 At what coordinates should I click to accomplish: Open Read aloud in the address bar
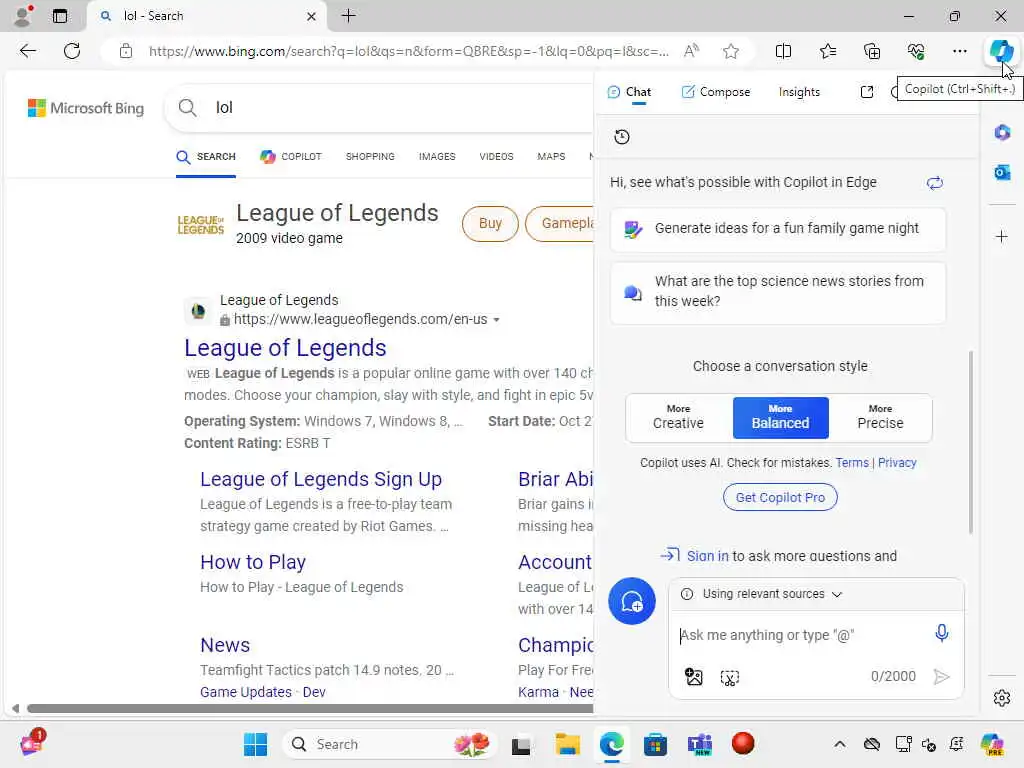(691, 51)
